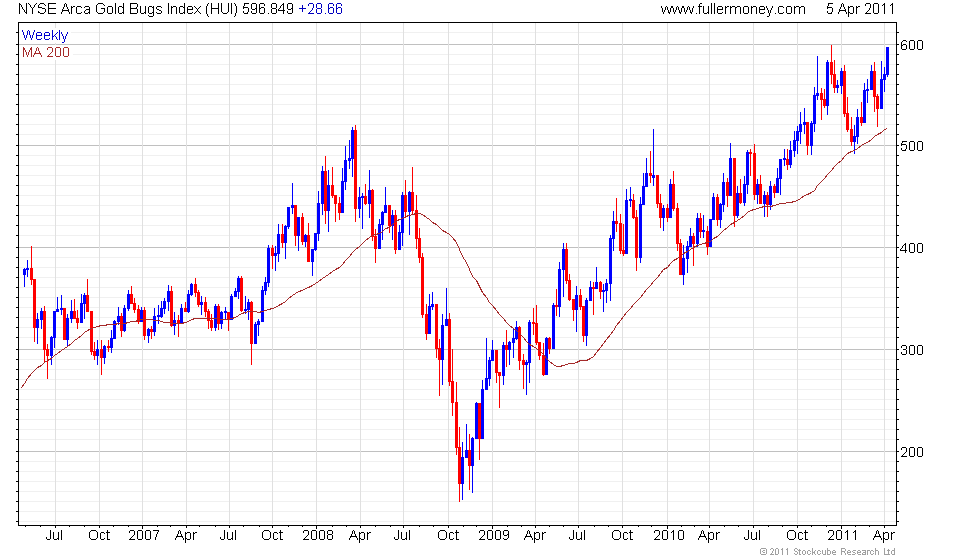The width and height of the screenshot is (980, 560).
Task: Click the 2009 year label on the time axis
Action: [x=494, y=535]
